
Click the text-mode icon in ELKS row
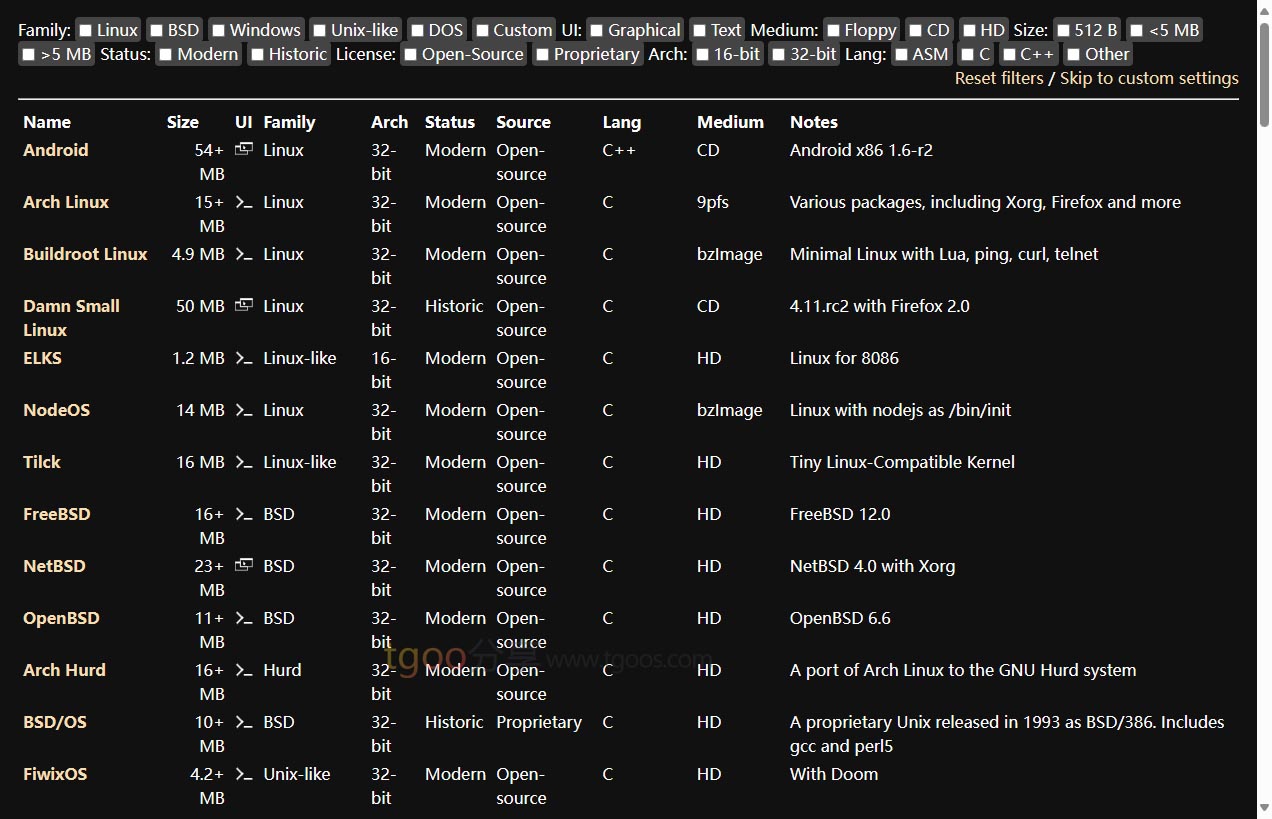click(x=243, y=358)
